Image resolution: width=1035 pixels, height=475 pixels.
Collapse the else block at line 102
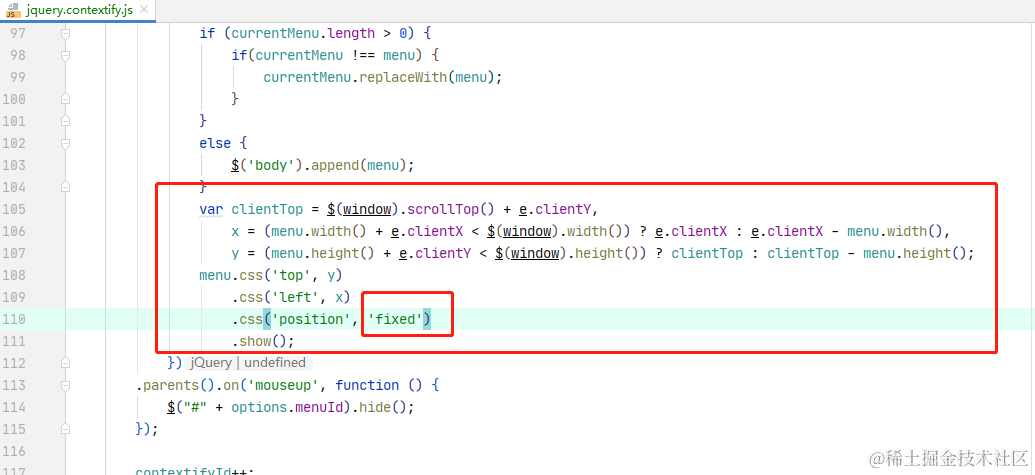click(x=65, y=143)
